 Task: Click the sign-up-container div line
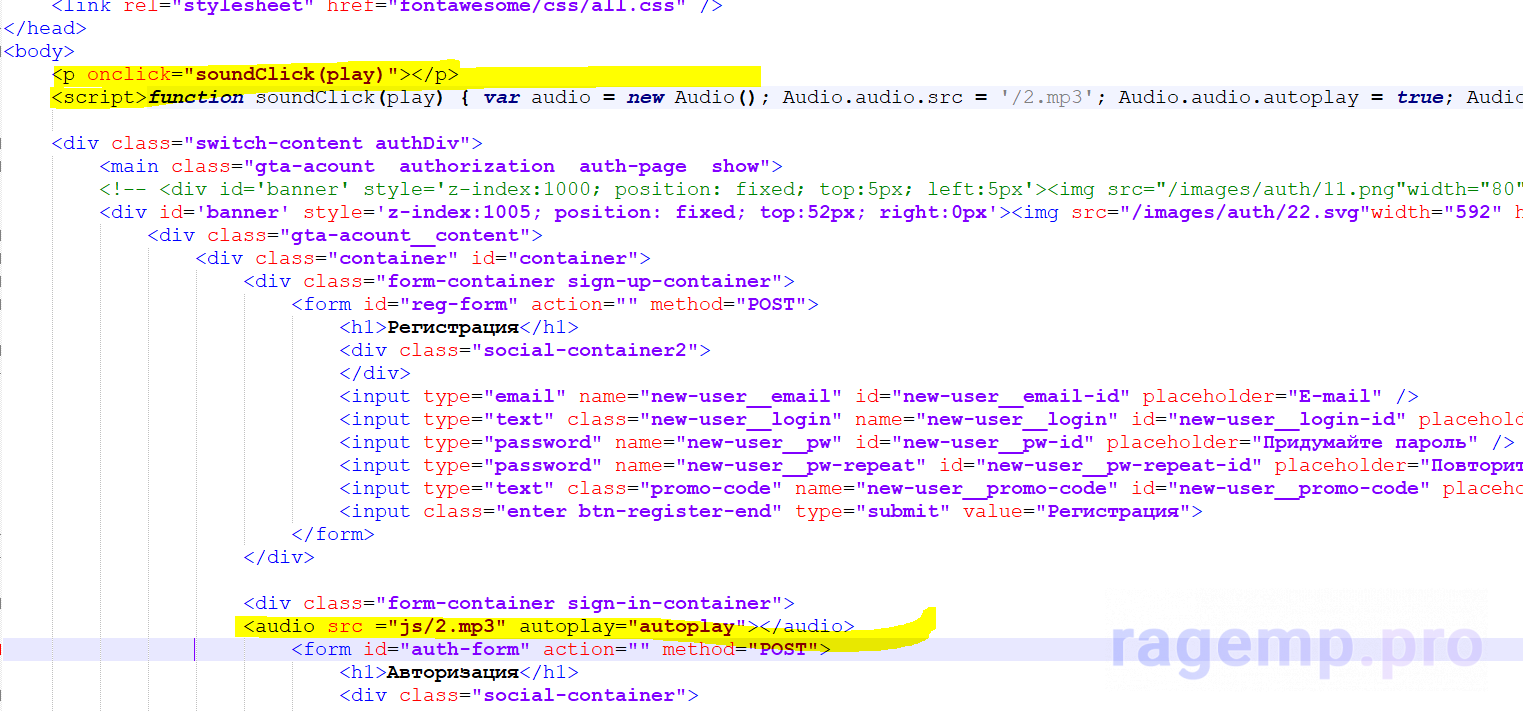coord(518,281)
